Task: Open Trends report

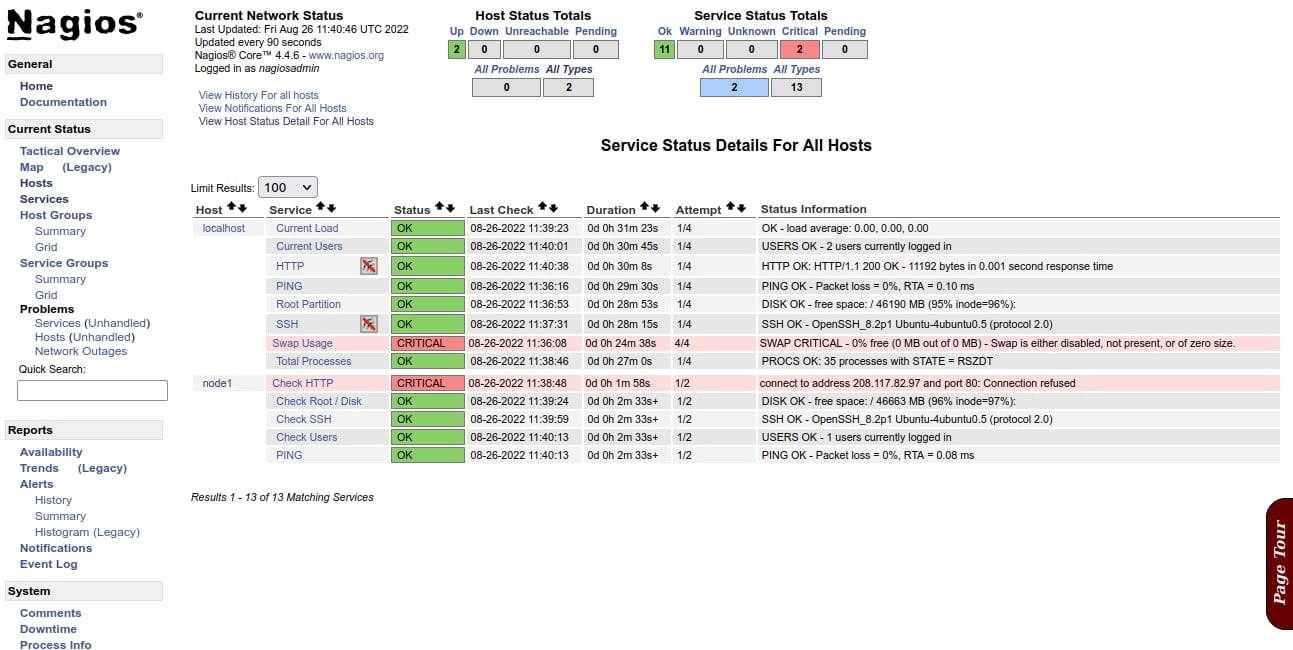Action: (39, 468)
